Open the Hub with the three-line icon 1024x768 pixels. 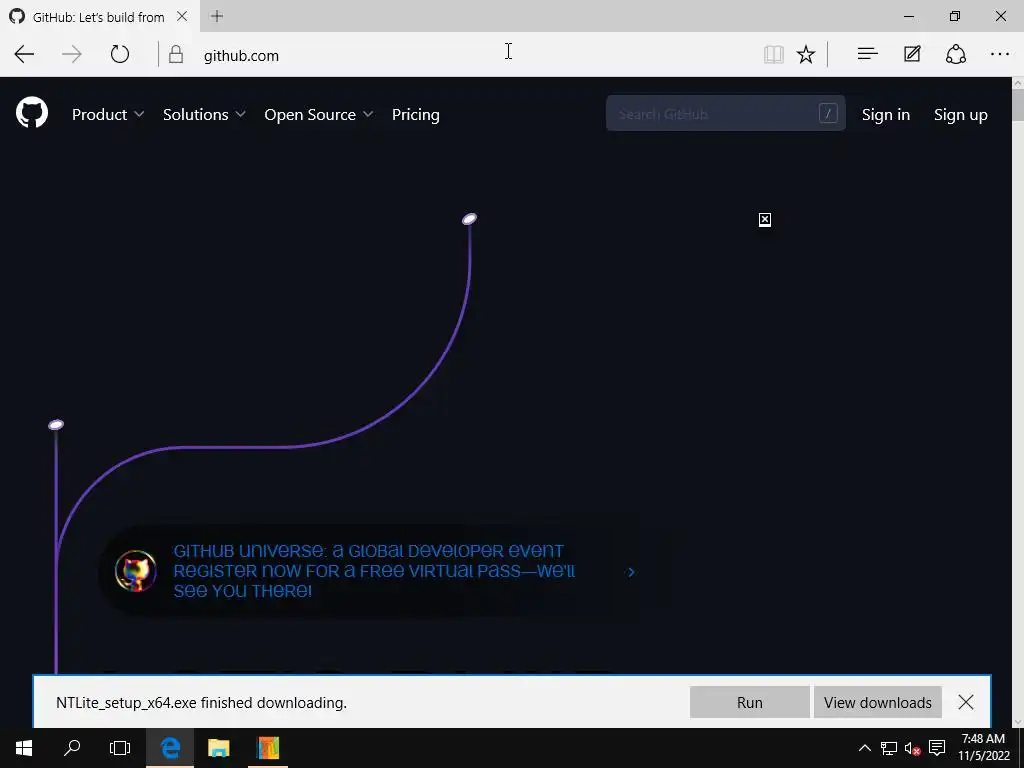(x=867, y=54)
